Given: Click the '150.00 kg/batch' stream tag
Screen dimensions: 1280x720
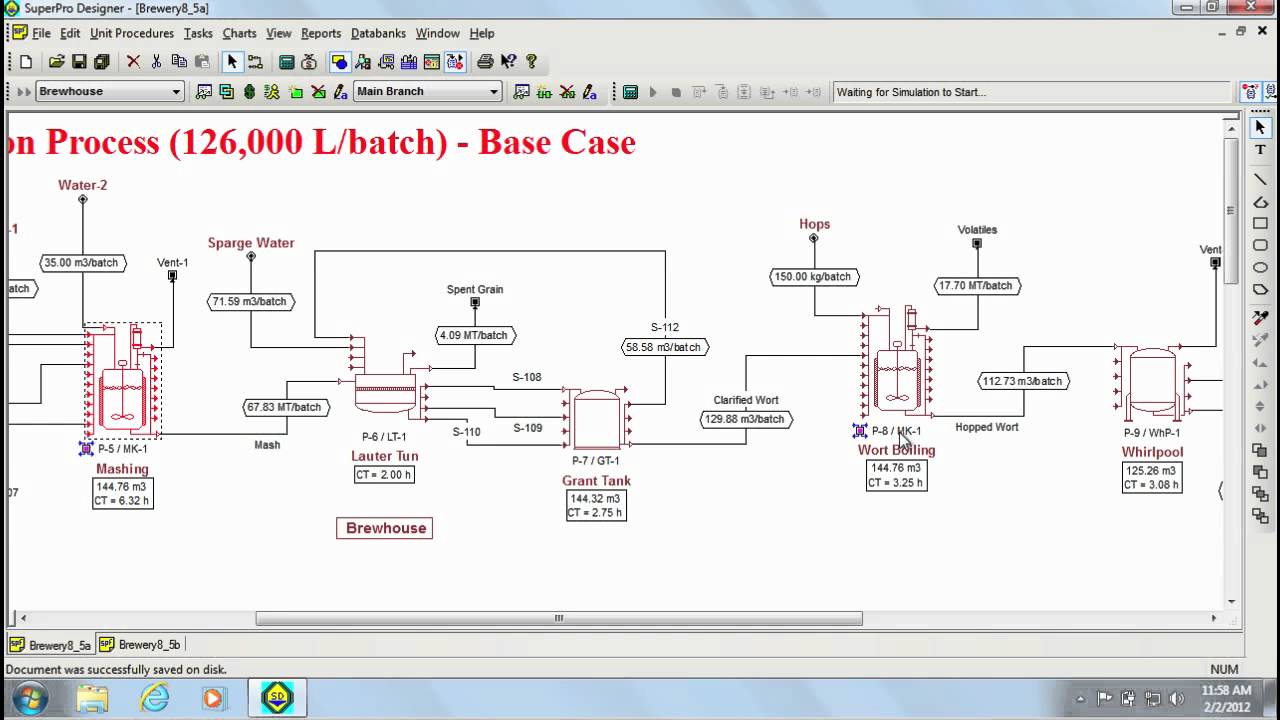Looking at the screenshot, I should coord(815,277).
